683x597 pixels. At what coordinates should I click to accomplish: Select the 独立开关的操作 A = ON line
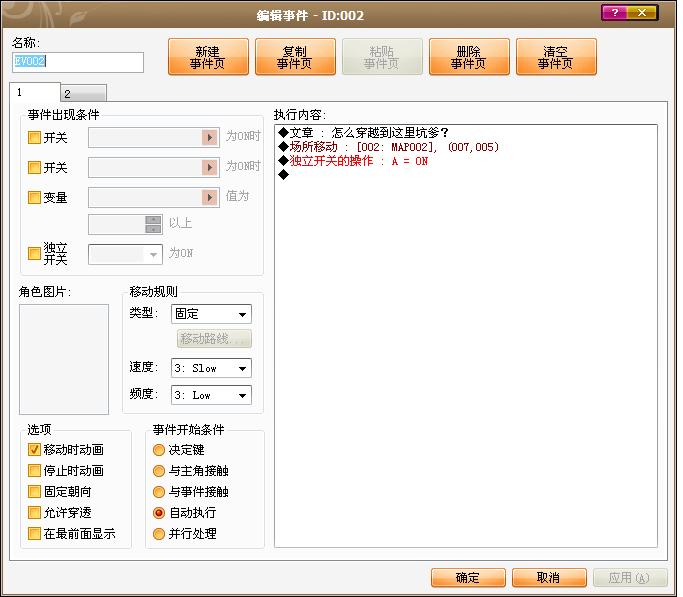[x=353, y=161]
